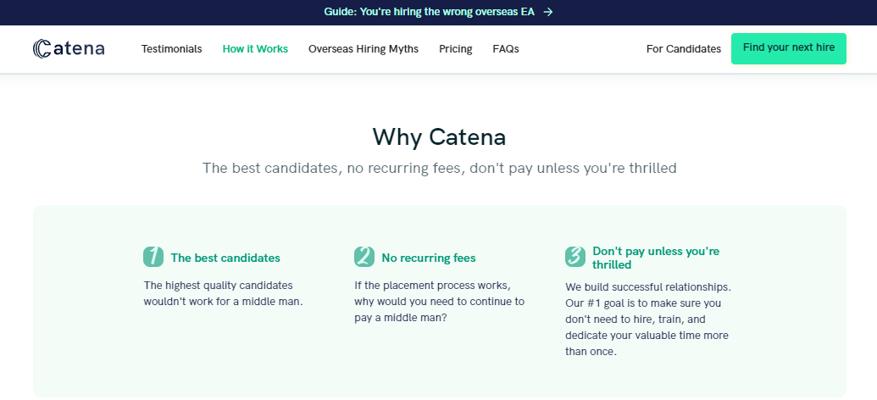
Task: Jump to the FAQs section
Action: [505, 49]
